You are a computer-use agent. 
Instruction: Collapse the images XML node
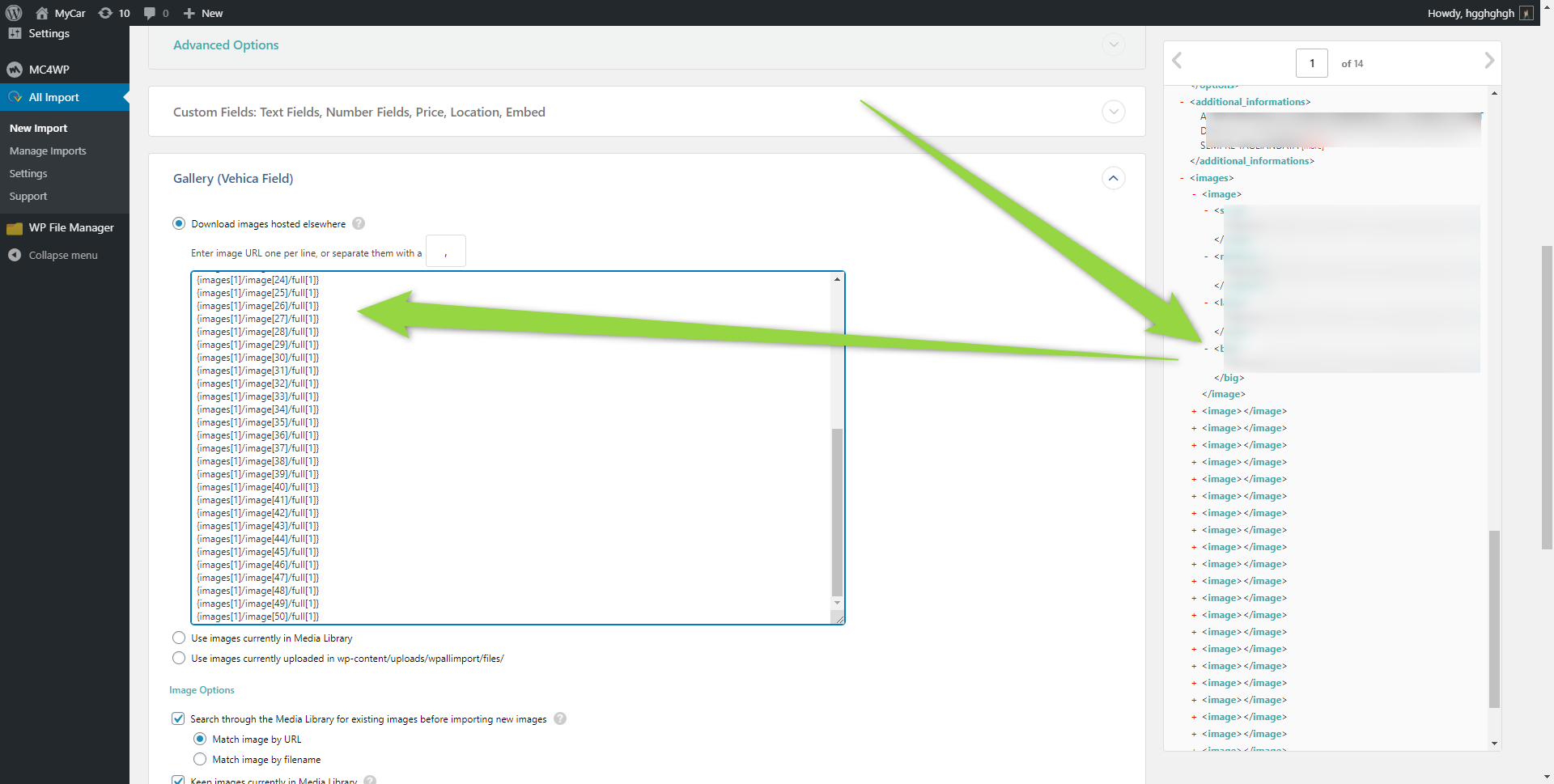click(1182, 178)
